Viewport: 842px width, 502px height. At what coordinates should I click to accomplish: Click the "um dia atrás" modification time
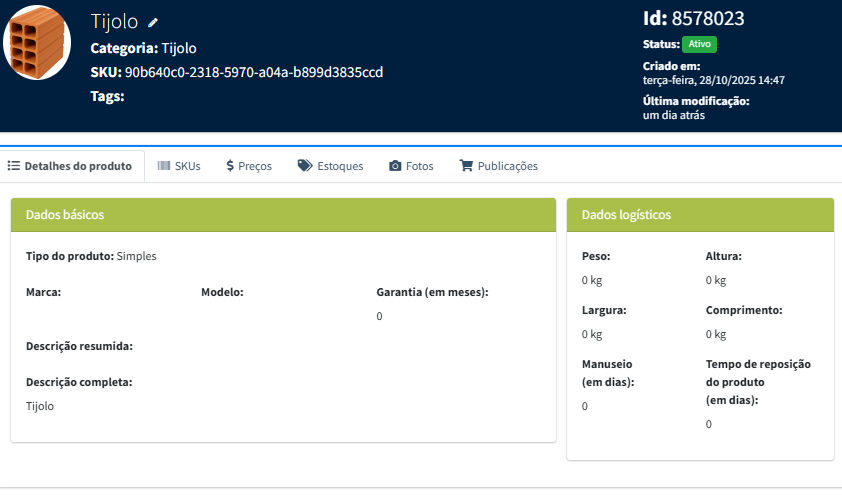pyautogui.click(x=674, y=115)
